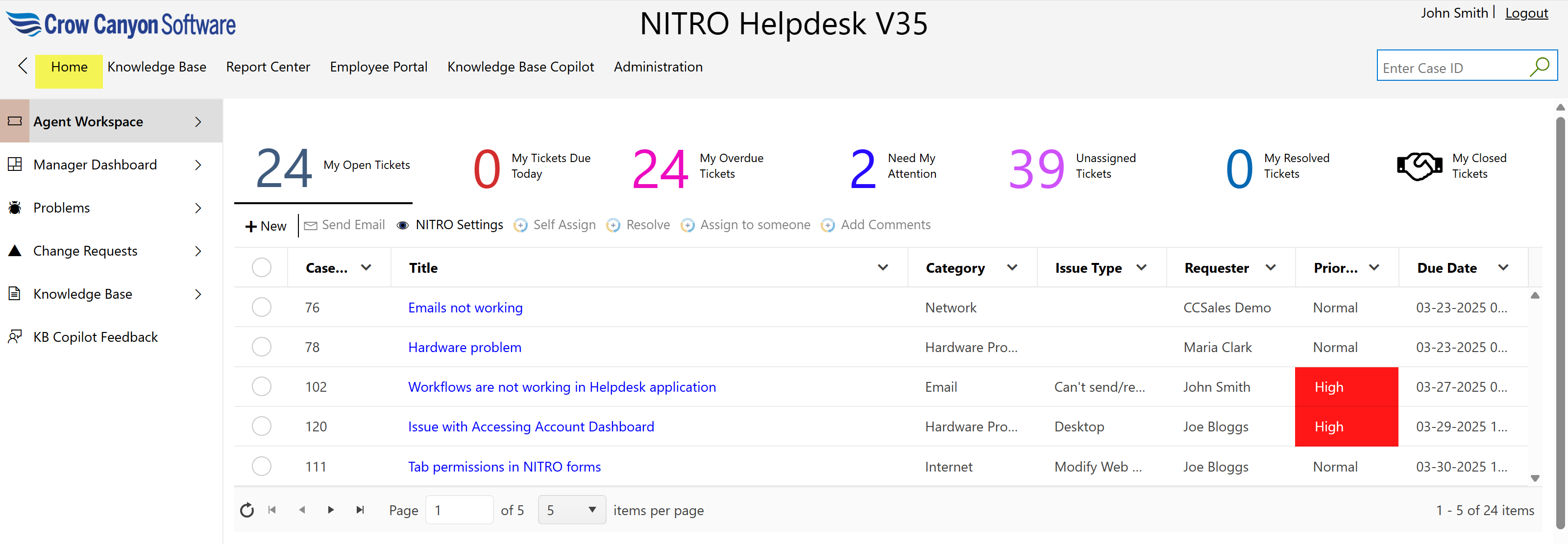Click the handshake My Closed Tickets icon
The image size is (1568, 544).
coord(1419,166)
